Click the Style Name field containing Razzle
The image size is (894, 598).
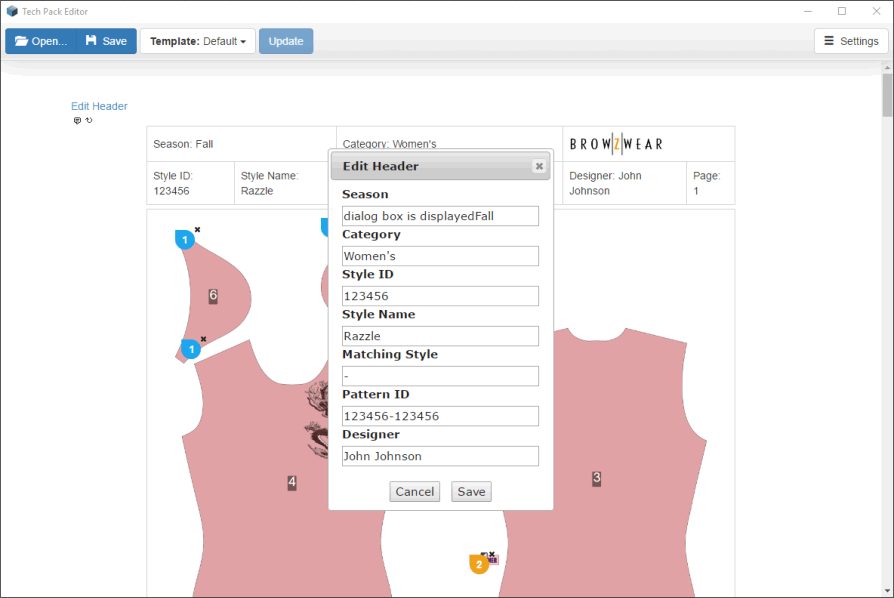[x=440, y=336]
